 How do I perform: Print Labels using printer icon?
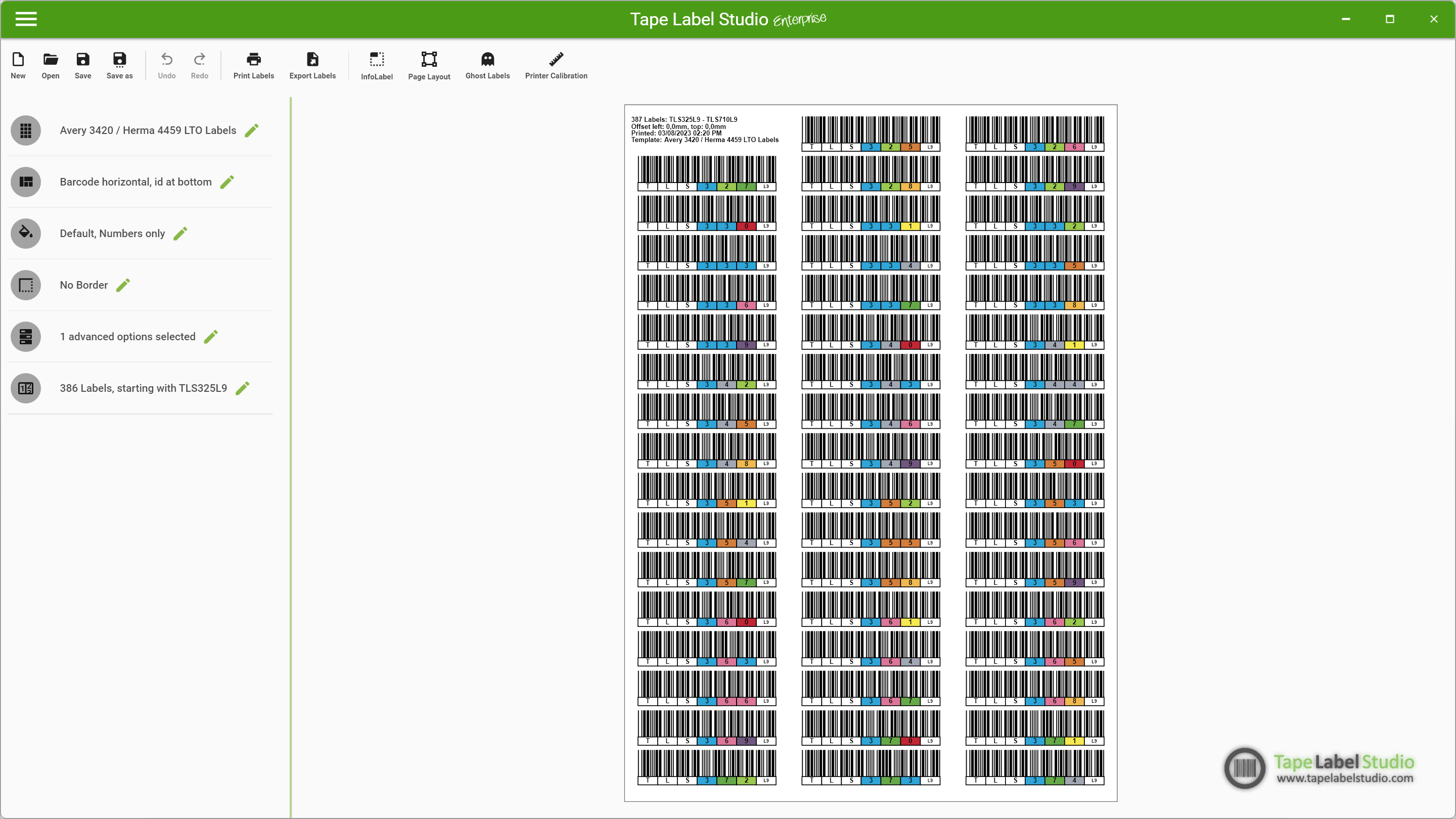click(x=254, y=66)
